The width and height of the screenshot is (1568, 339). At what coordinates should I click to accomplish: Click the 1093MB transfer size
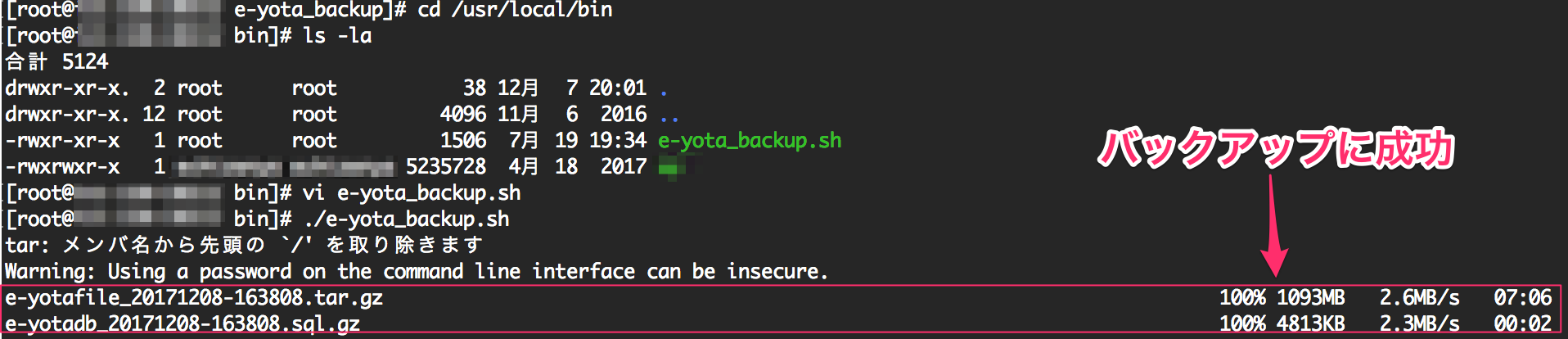[x=1310, y=297]
